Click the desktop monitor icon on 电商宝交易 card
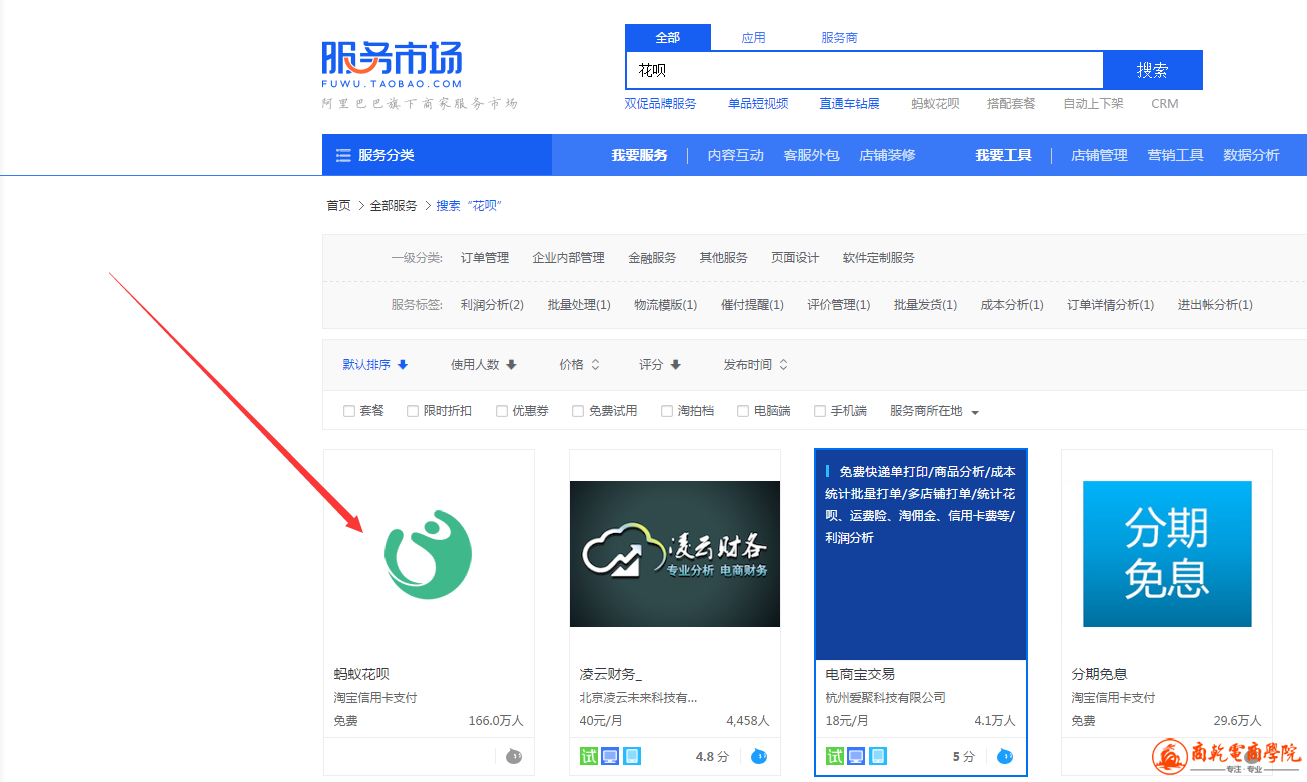The width and height of the screenshot is (1307, 782). click(x=856, y=756)
